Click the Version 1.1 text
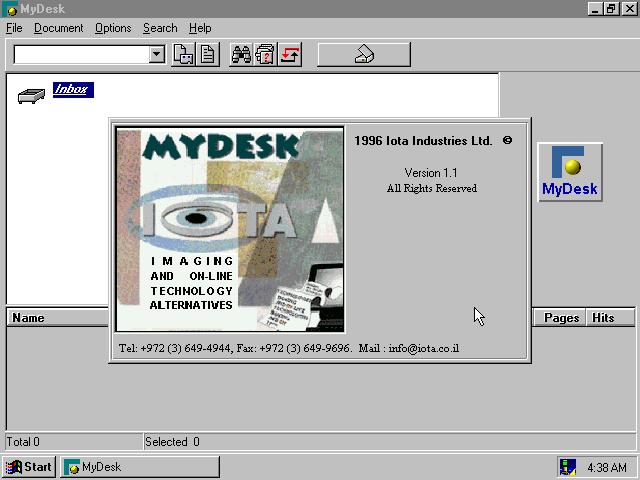Viewport: 640px width, 480px height. [x=431, y=173]
